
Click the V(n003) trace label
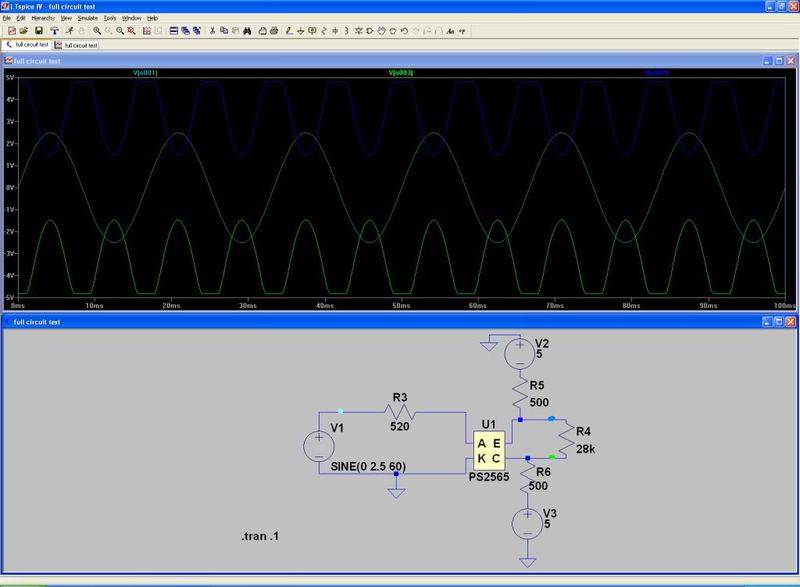(x=401, y=73)
